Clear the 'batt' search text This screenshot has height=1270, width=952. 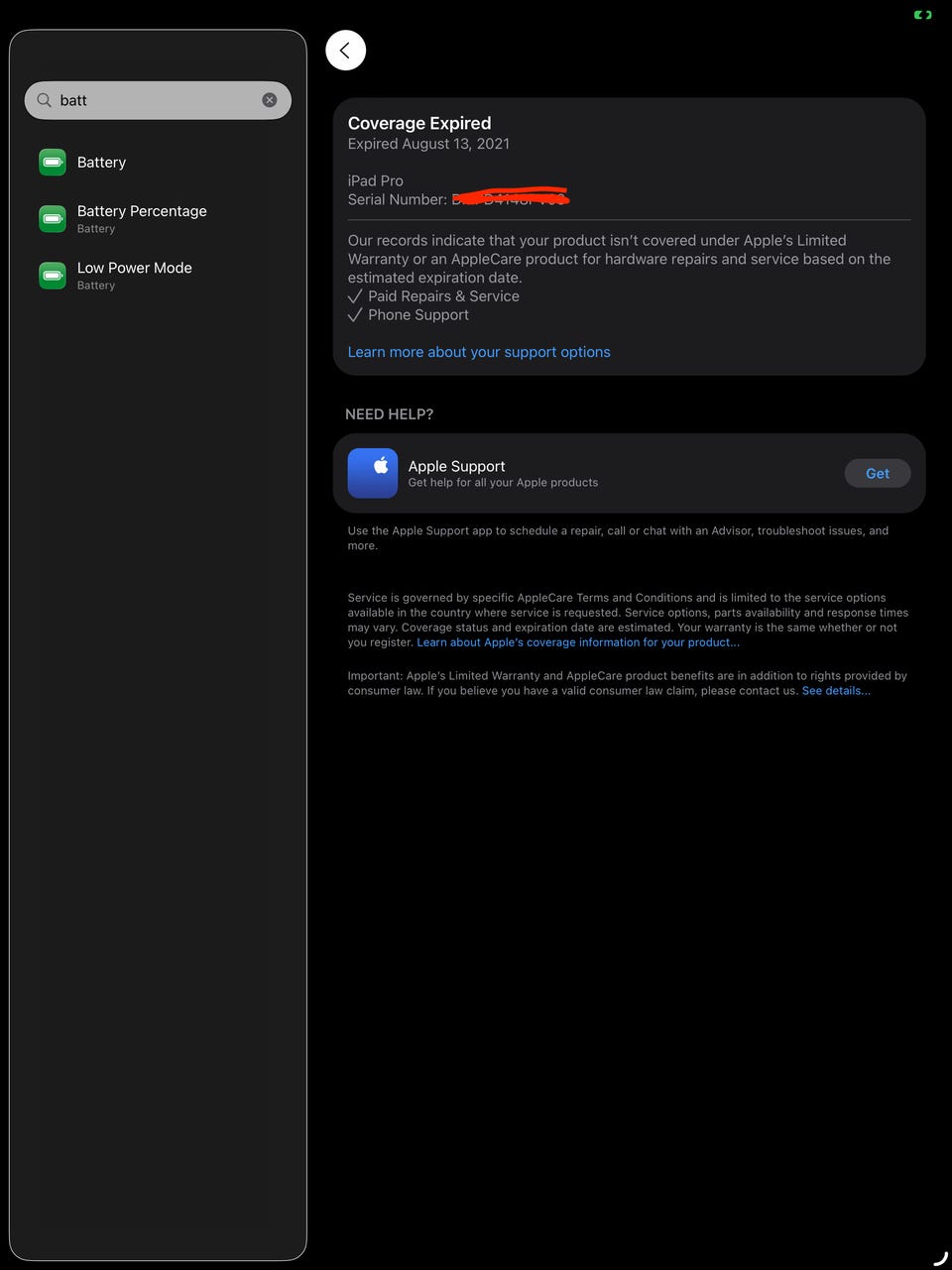[x=269, y=100]
